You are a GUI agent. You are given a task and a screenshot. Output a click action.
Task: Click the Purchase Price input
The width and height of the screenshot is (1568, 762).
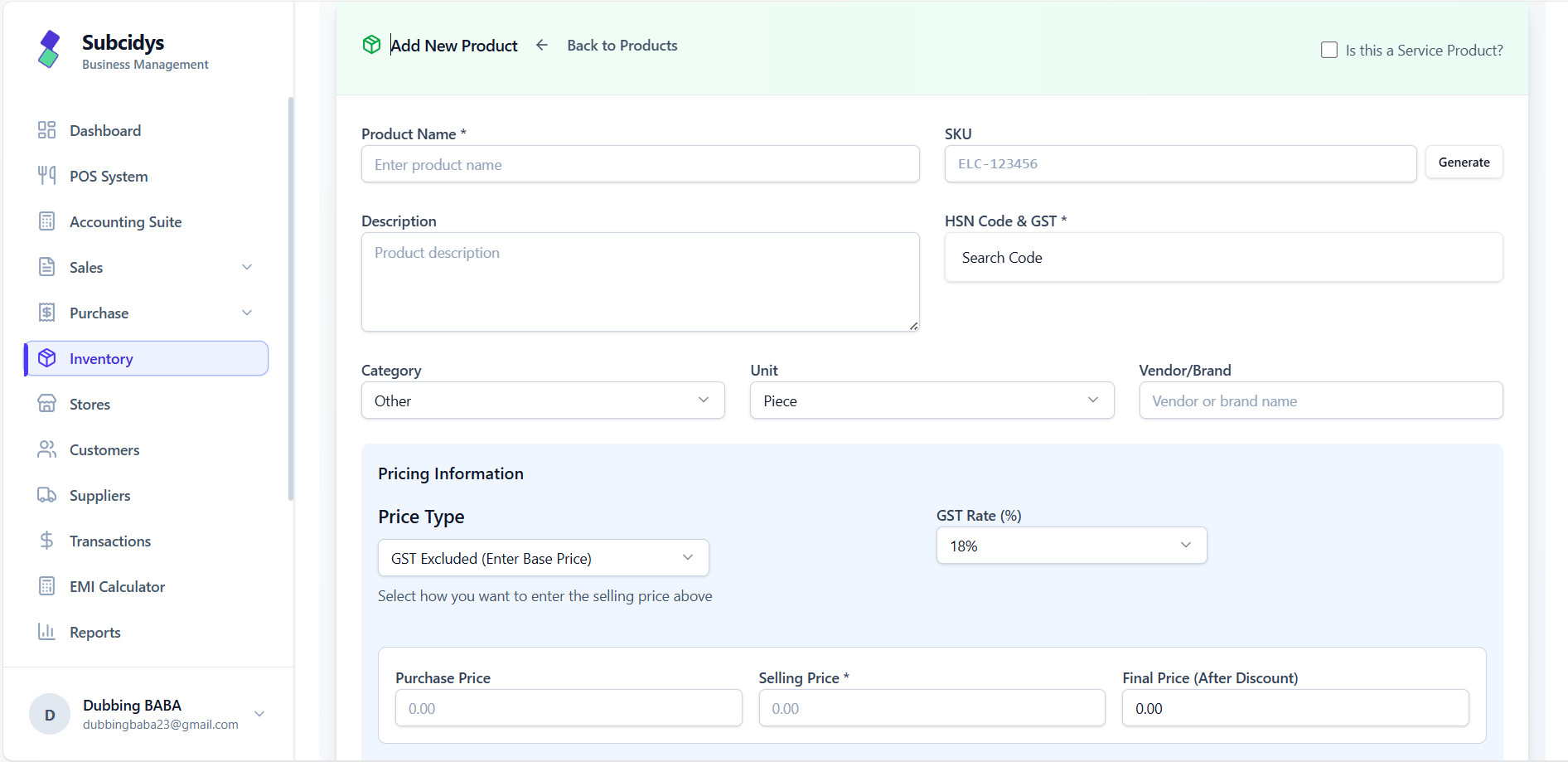click(569, 708)
